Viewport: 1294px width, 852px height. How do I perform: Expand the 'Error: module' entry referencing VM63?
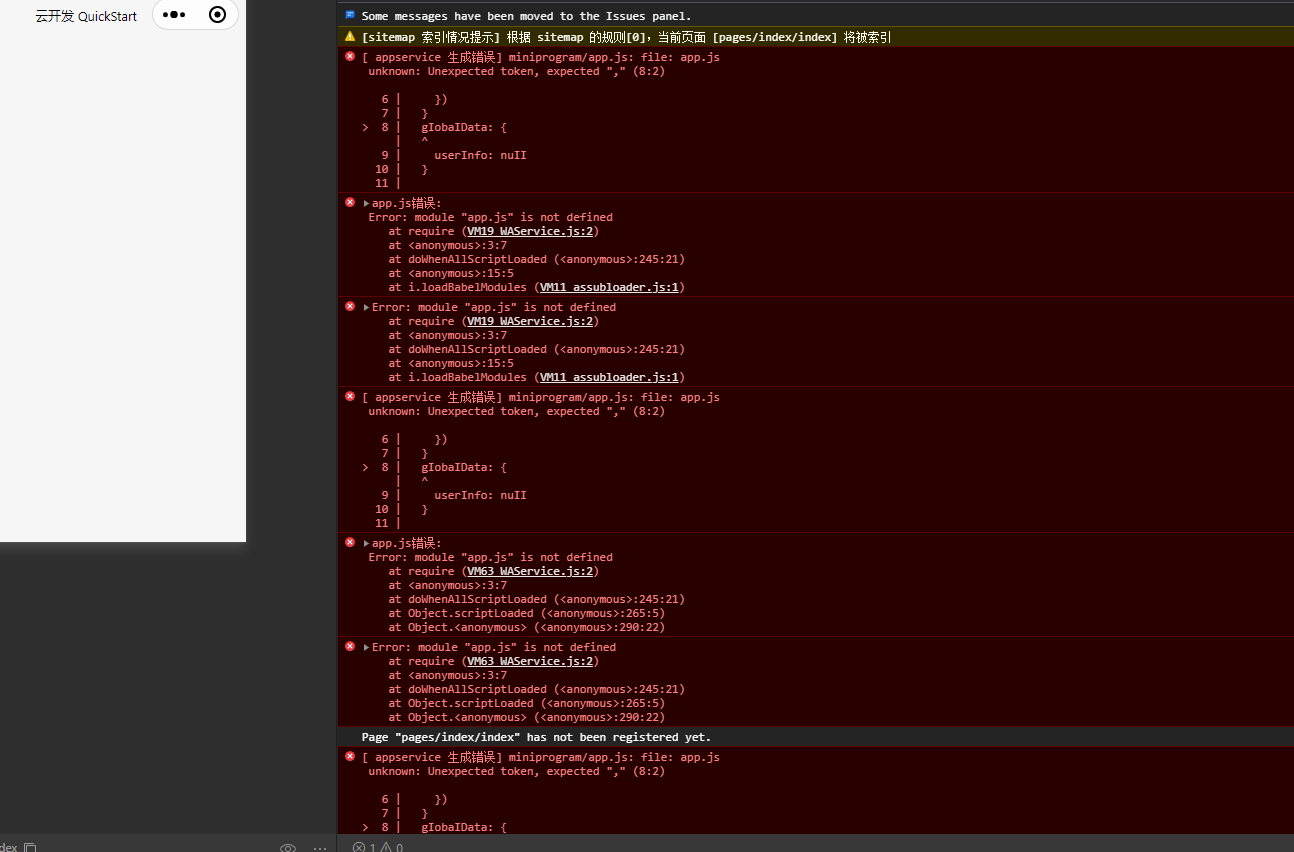coord(366,647)
